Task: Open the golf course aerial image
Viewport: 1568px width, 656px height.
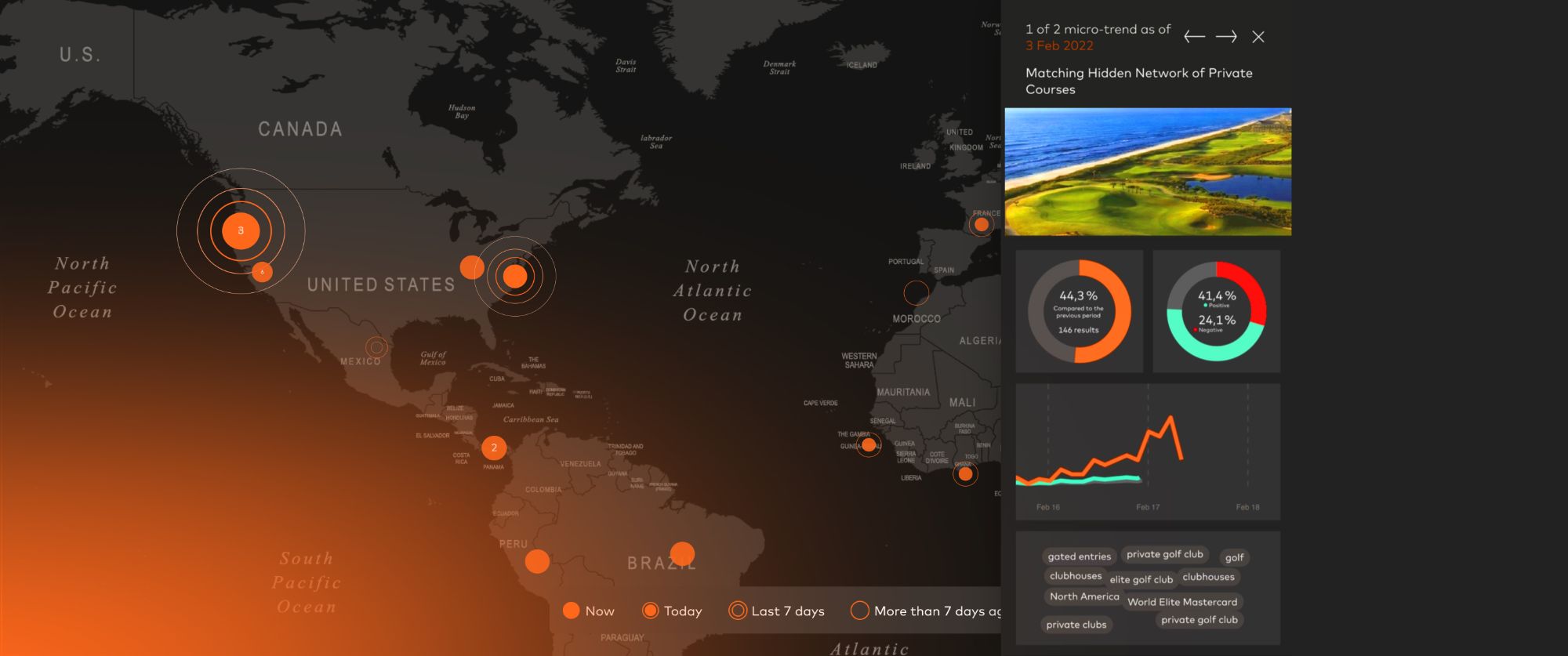Action: pyautogui.click(x=1148, y=172)
